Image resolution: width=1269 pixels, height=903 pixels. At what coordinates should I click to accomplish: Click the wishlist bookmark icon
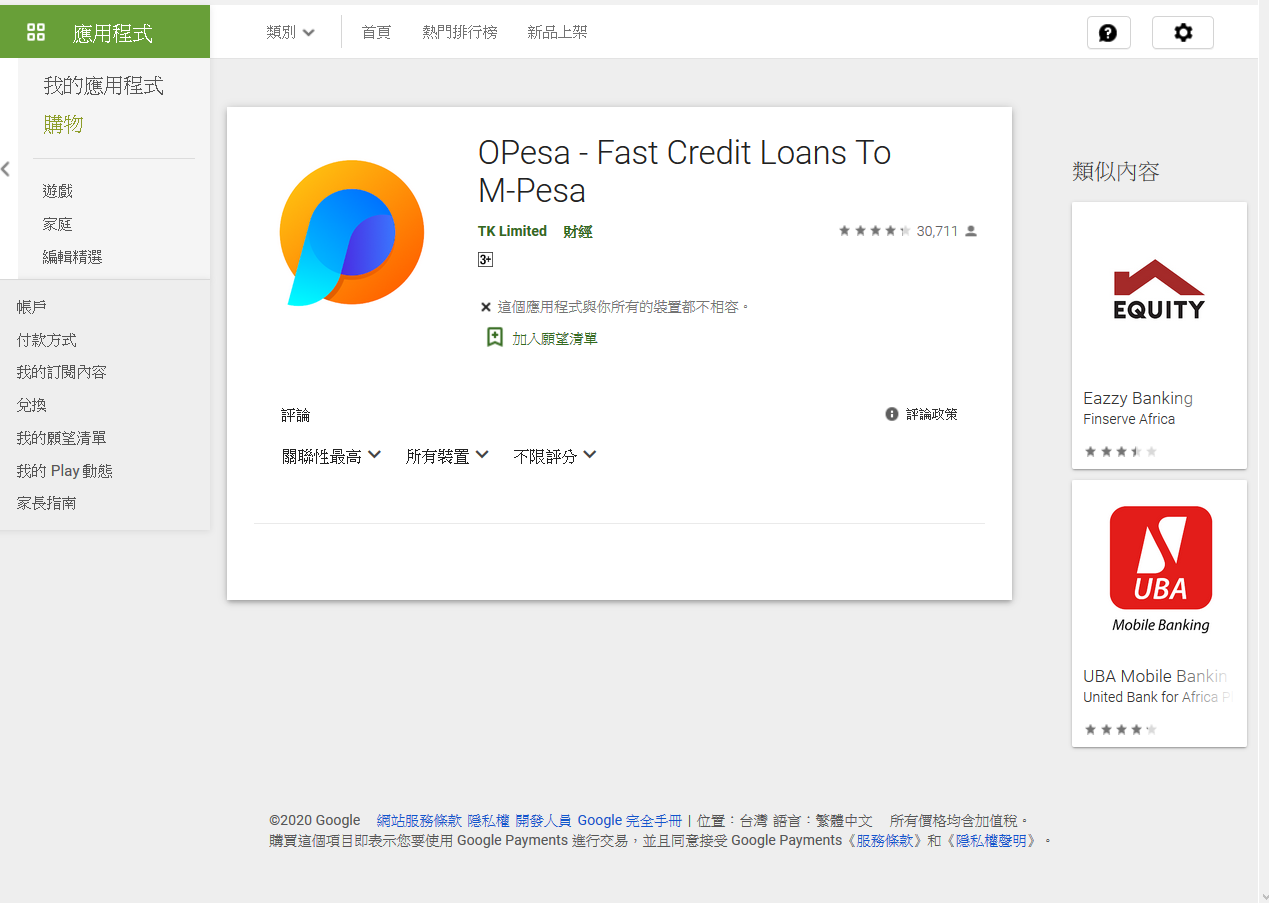pos(494,337)
